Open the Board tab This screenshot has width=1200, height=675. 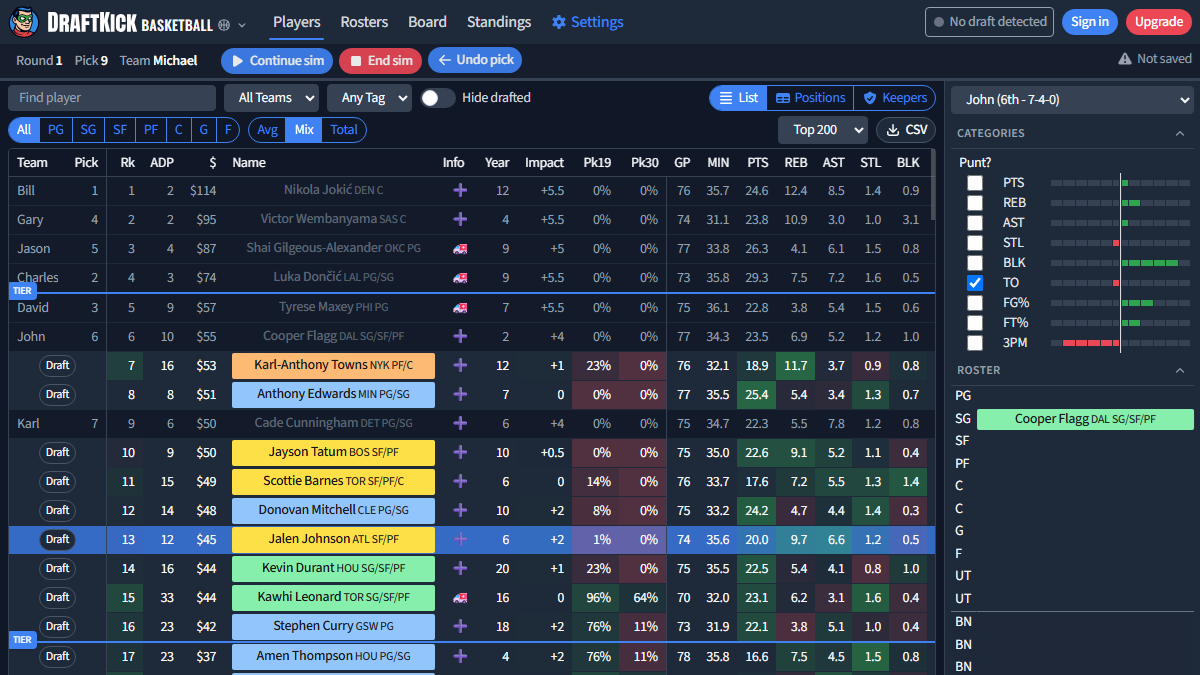(428, 22)
